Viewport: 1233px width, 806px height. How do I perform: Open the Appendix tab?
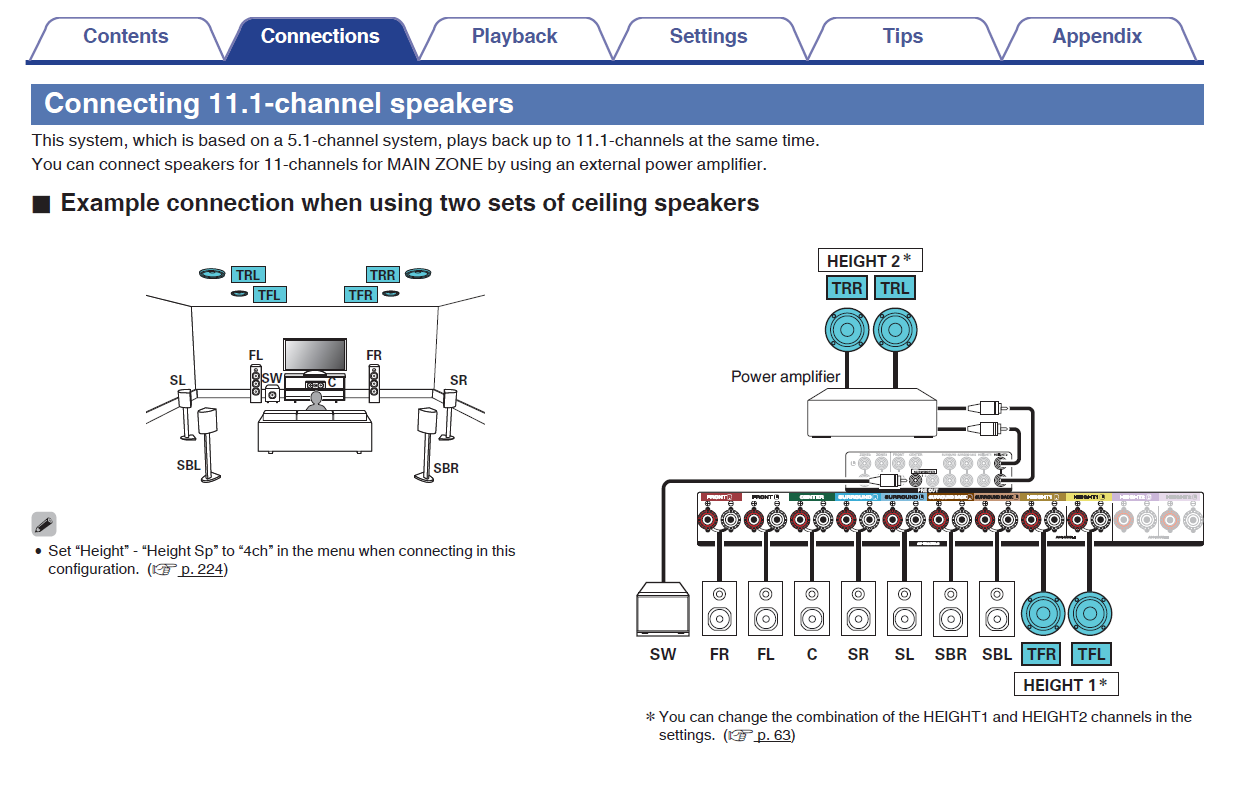click(x=1096, y=37)
